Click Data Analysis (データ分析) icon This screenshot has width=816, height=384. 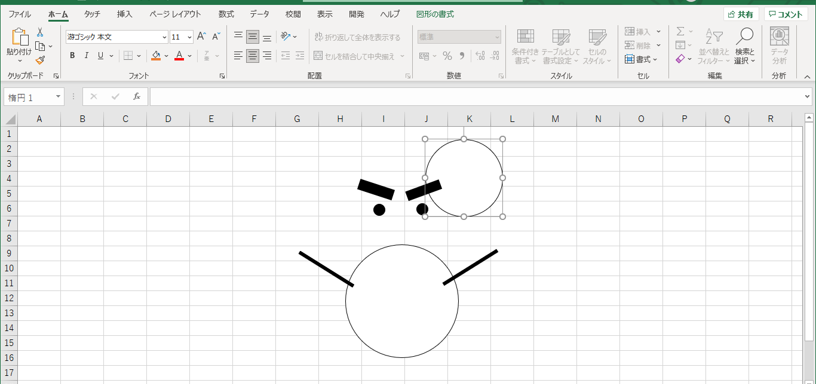tap(779, 46)
